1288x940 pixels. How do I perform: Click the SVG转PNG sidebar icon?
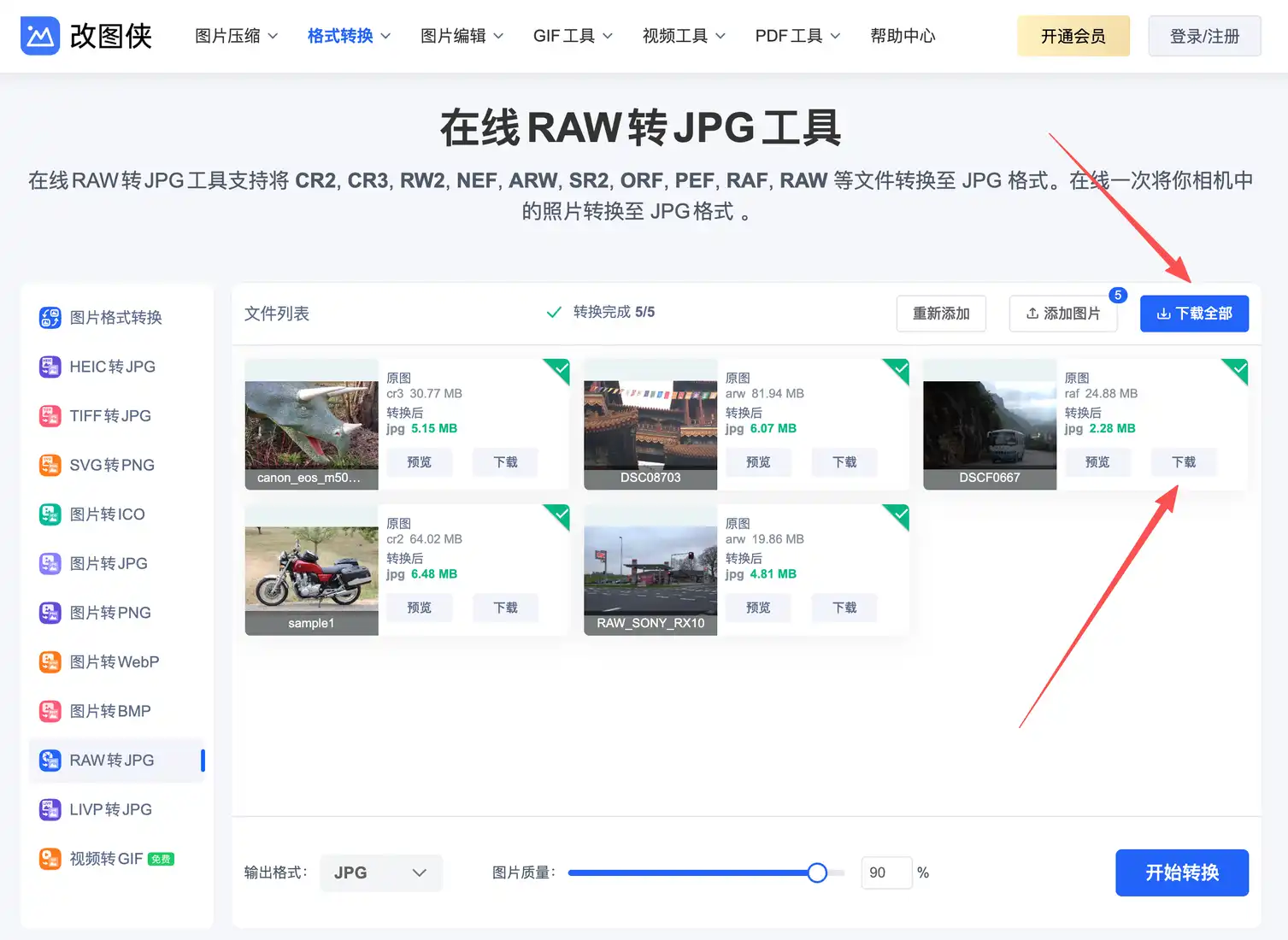tap(50, 465)
